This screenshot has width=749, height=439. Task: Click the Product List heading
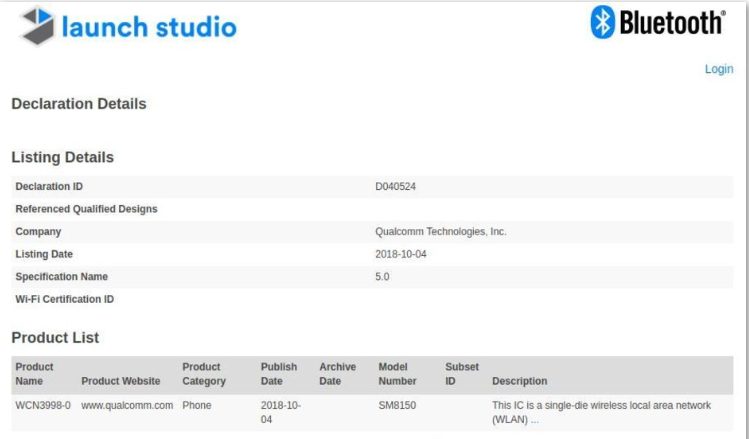pos(55,337)
